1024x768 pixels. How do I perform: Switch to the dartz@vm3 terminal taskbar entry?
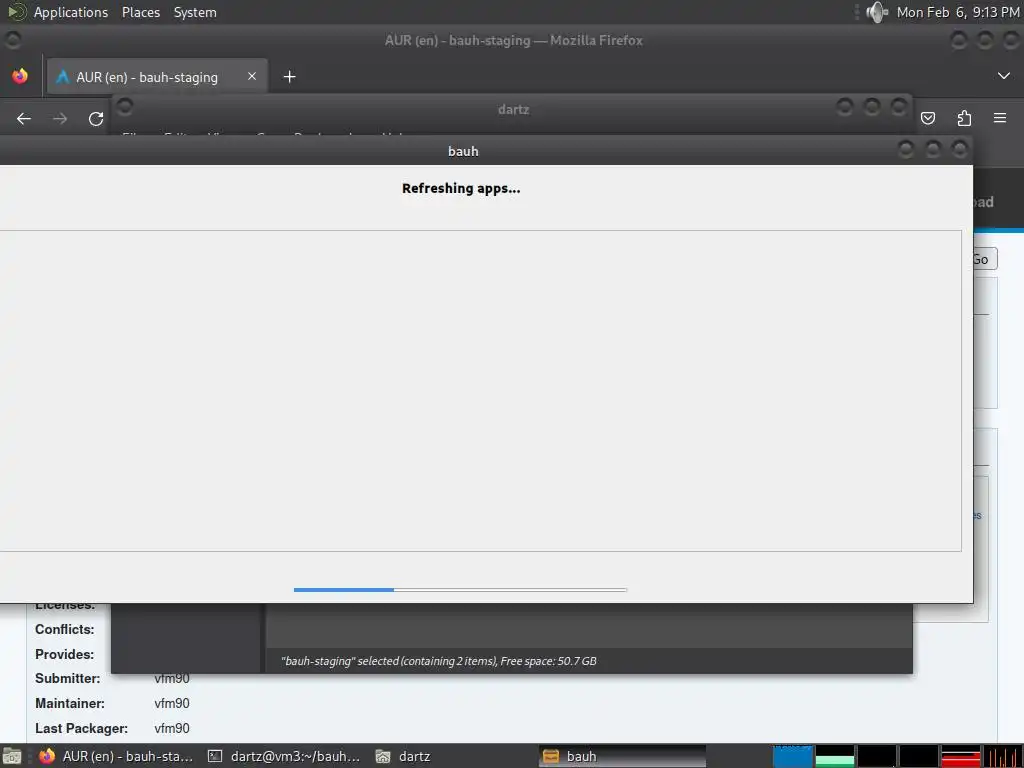[284, 756]
